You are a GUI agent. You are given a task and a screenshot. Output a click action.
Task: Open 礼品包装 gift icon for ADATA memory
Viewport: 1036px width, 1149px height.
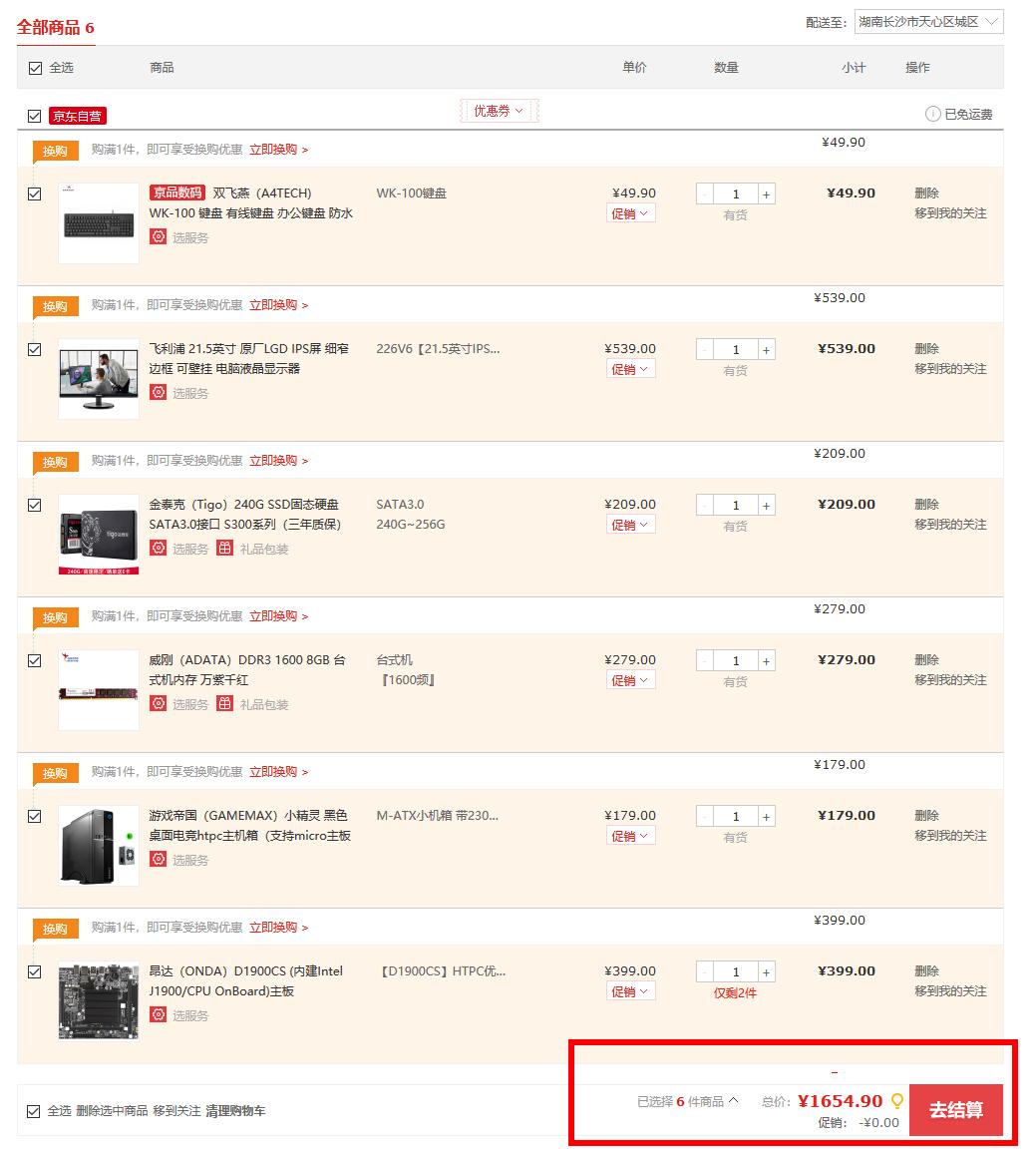pyautogui.click(x=225, y=703)
